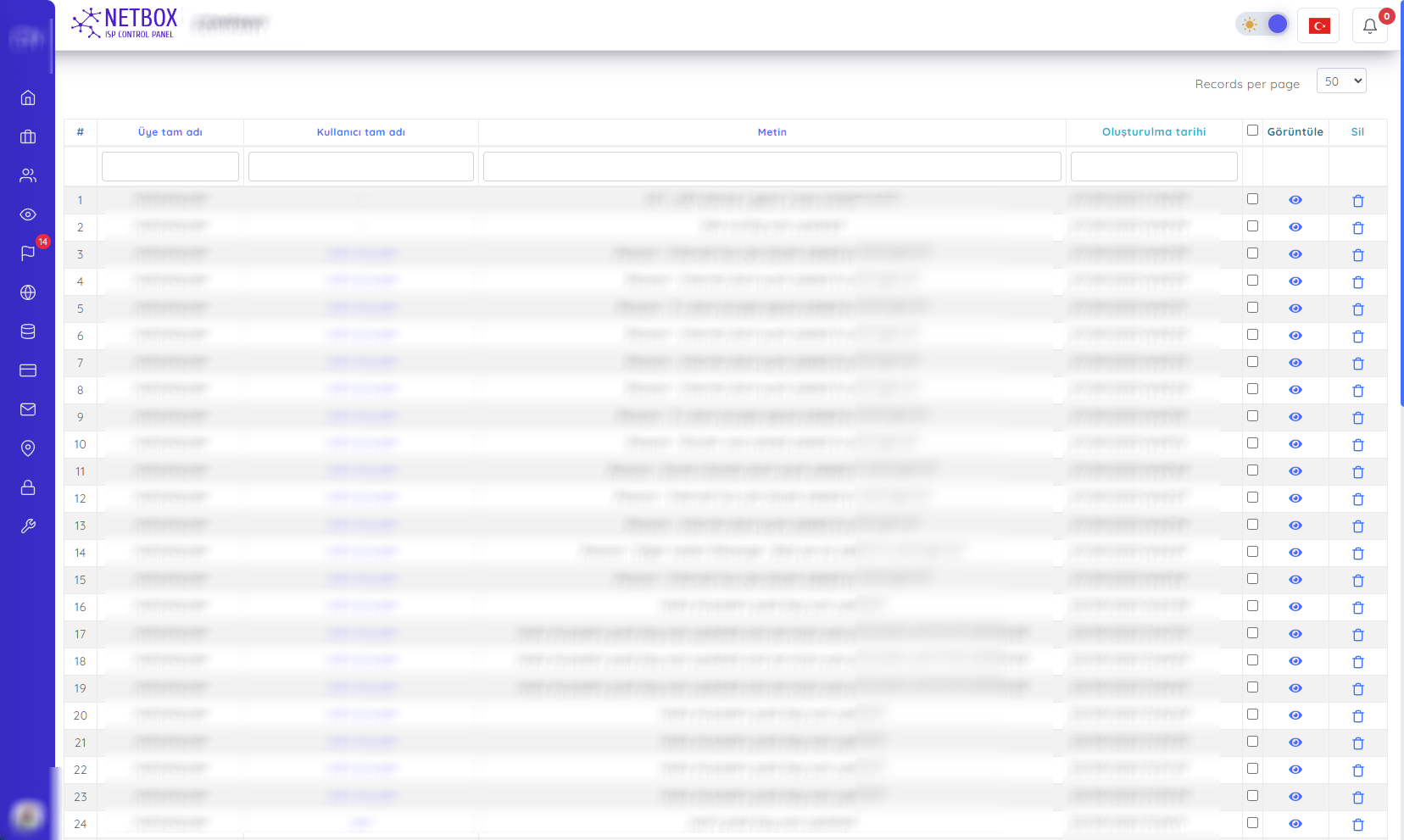Sort by Oluşturulma tarihi column header
This screenshot has height=840, width=1404.
click(x=1153, y=132)
